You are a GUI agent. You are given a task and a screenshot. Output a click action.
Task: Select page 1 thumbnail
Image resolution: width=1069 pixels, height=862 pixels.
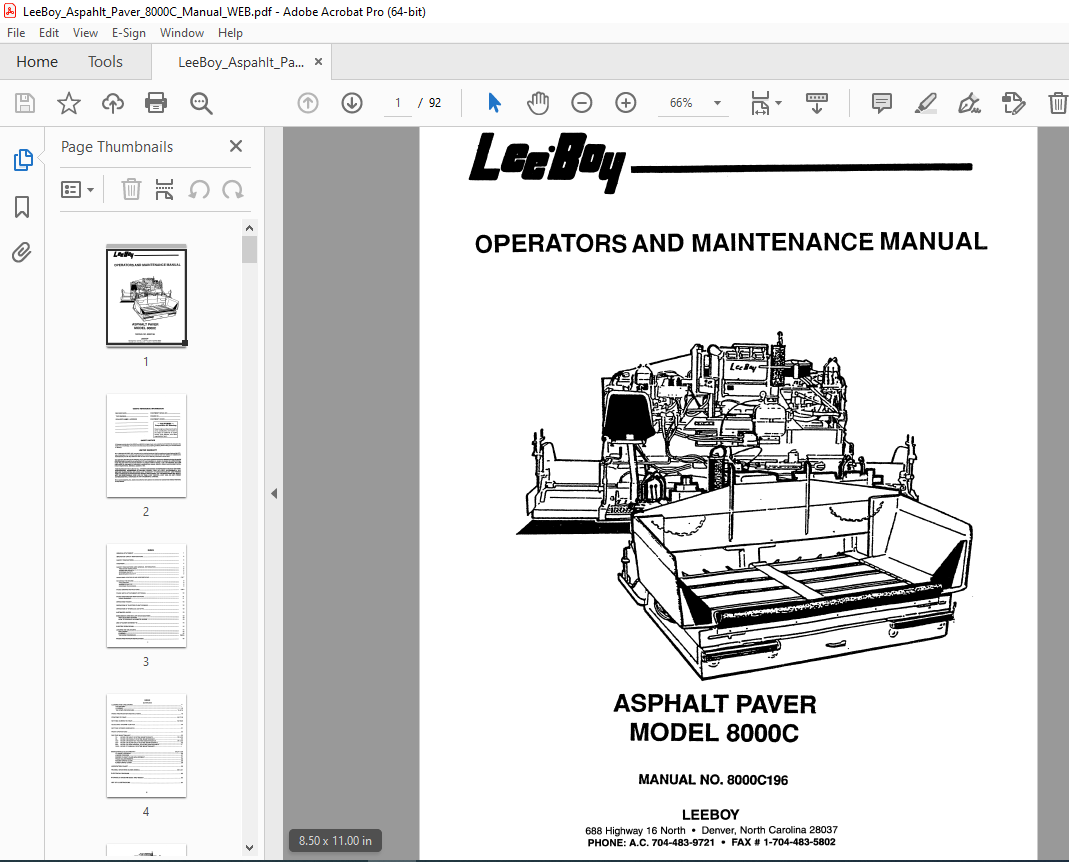pyautogui.click(x=147, y=297)
